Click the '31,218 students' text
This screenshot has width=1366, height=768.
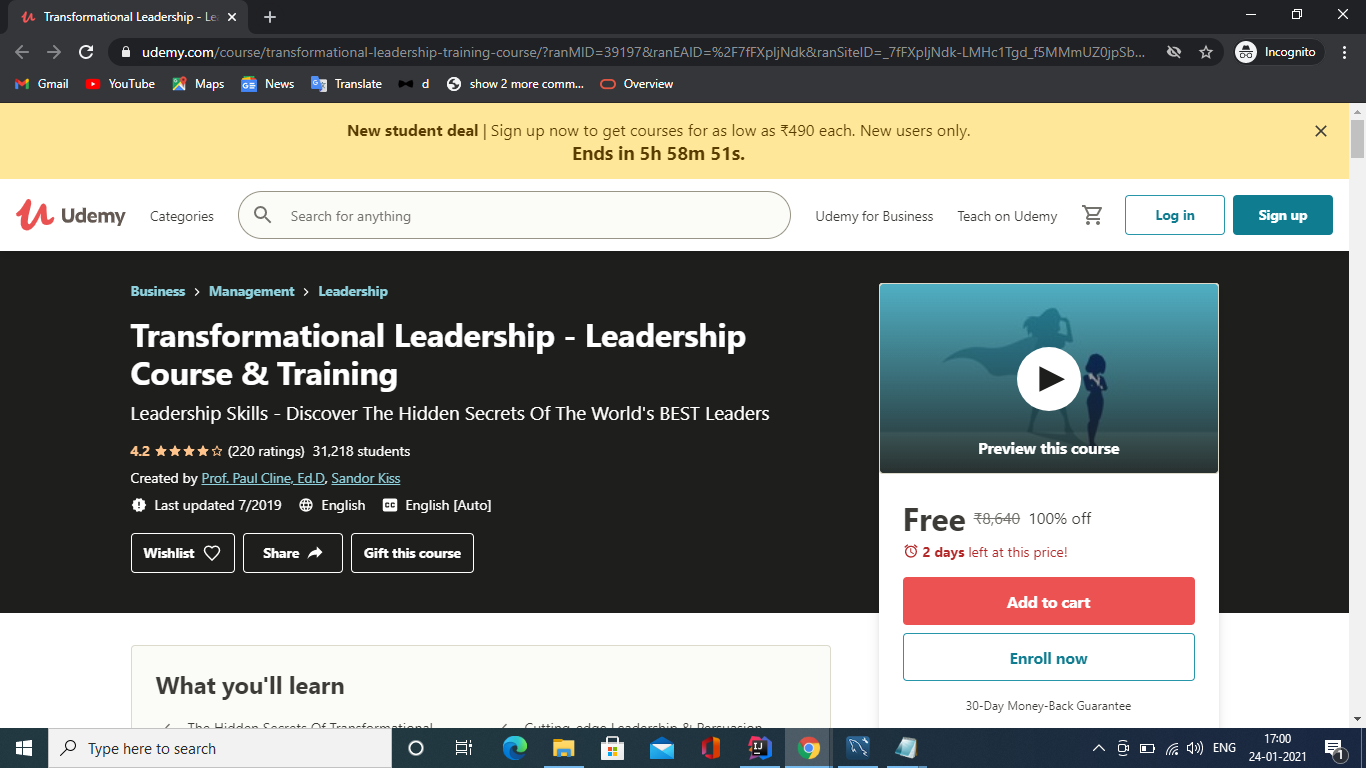362,451
